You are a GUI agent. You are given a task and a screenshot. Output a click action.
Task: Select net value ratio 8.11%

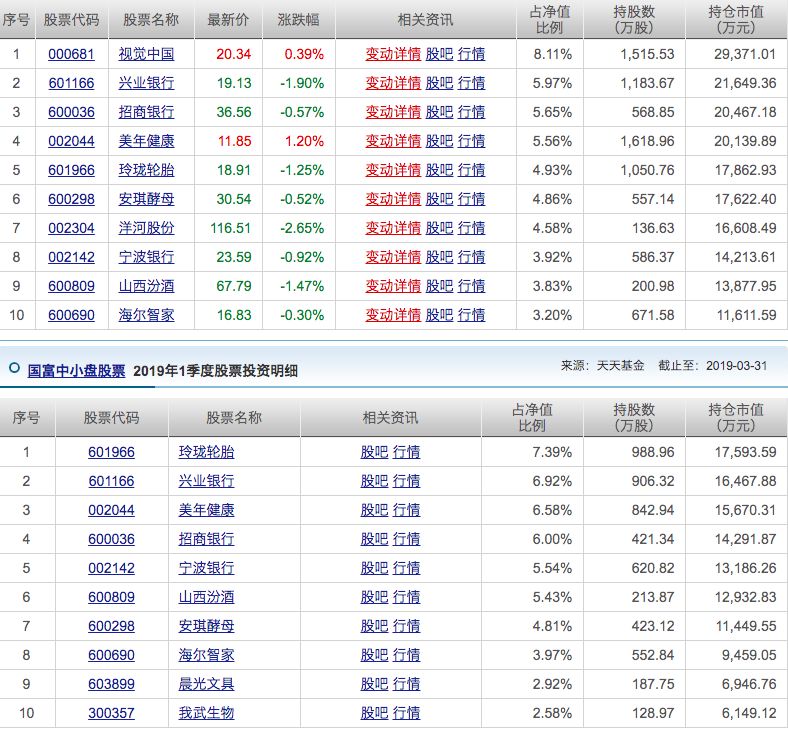(x=552, y=54)
